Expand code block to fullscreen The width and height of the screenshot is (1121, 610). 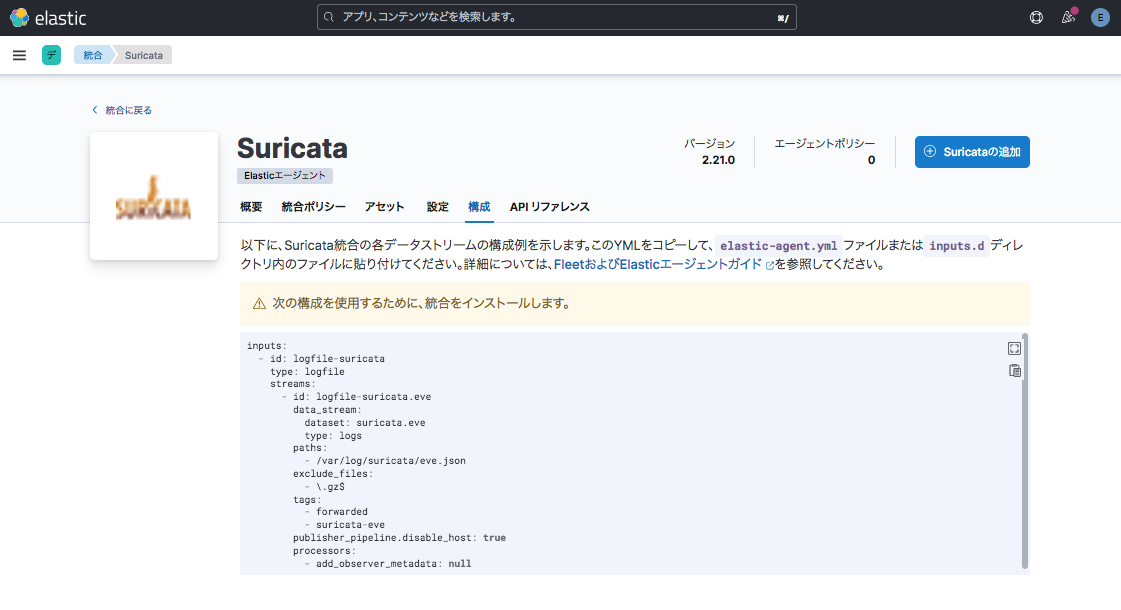1014,348
